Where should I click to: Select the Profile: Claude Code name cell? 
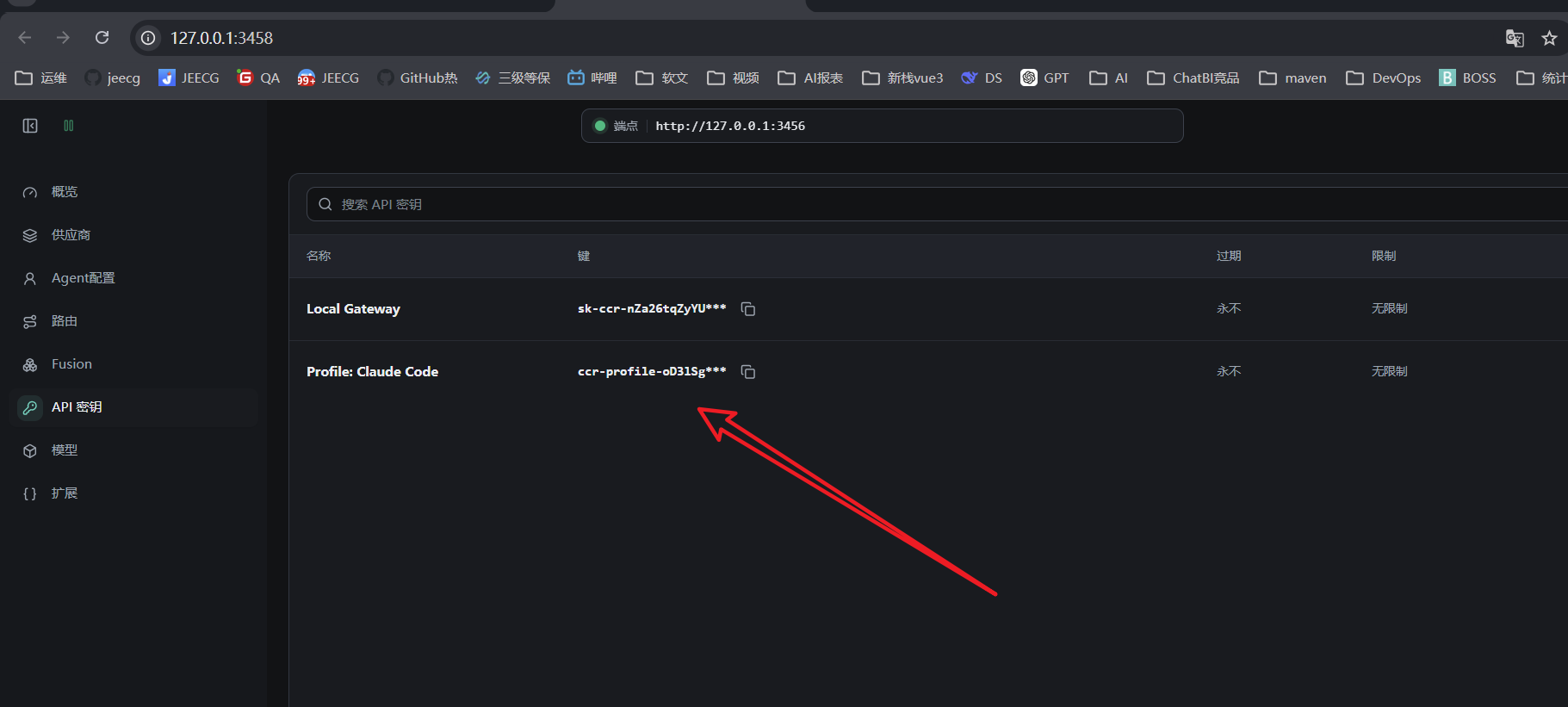(372, 372)
